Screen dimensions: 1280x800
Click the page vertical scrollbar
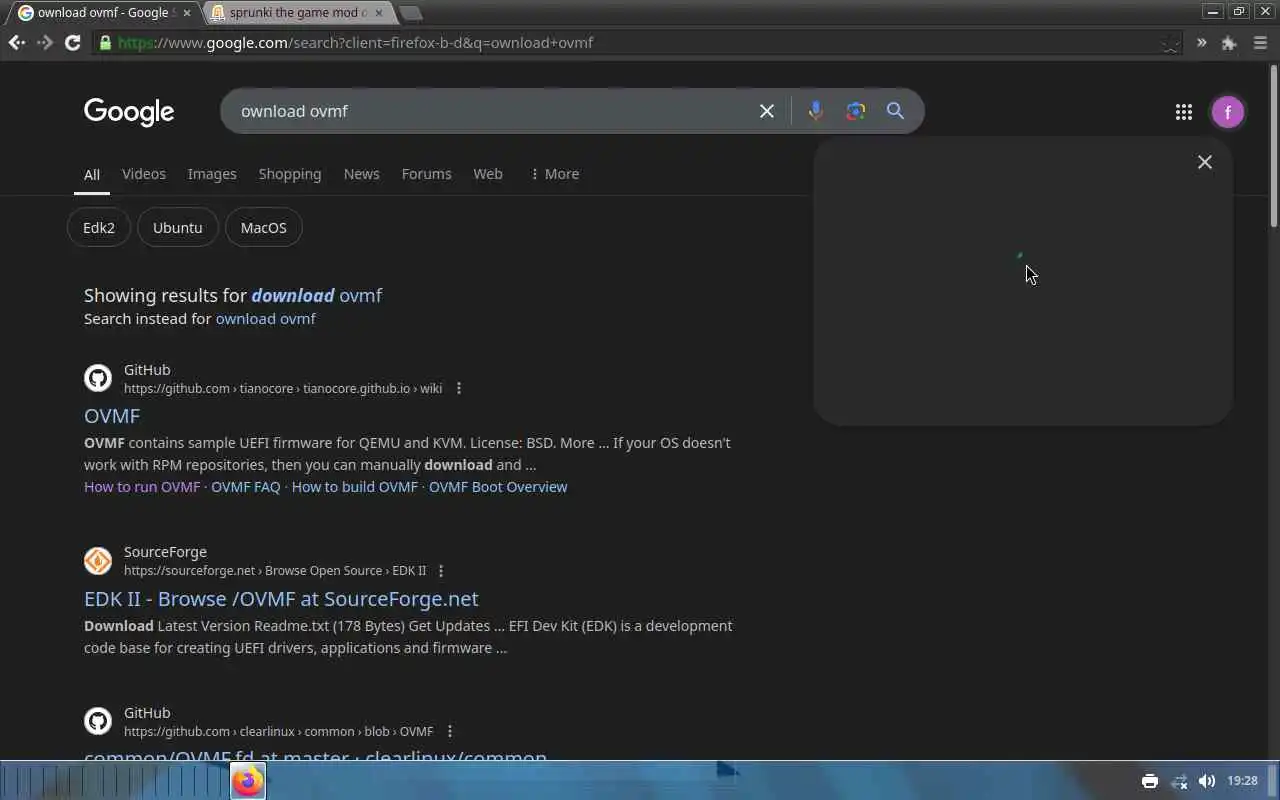pos(1274,145)
